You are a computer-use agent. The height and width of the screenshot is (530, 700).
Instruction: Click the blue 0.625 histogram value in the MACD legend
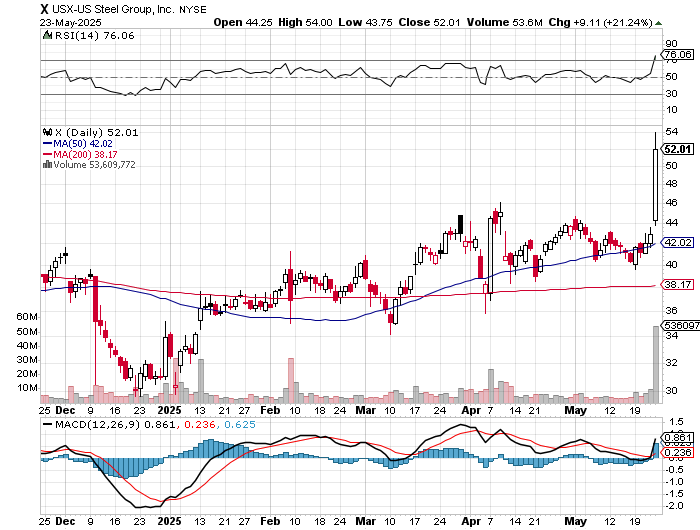coord(240,424)
